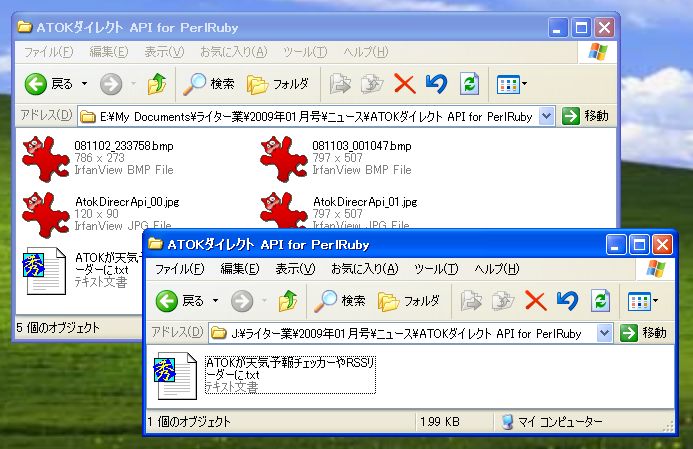Open Search (検索) in the back window

[x=209, y=84]
